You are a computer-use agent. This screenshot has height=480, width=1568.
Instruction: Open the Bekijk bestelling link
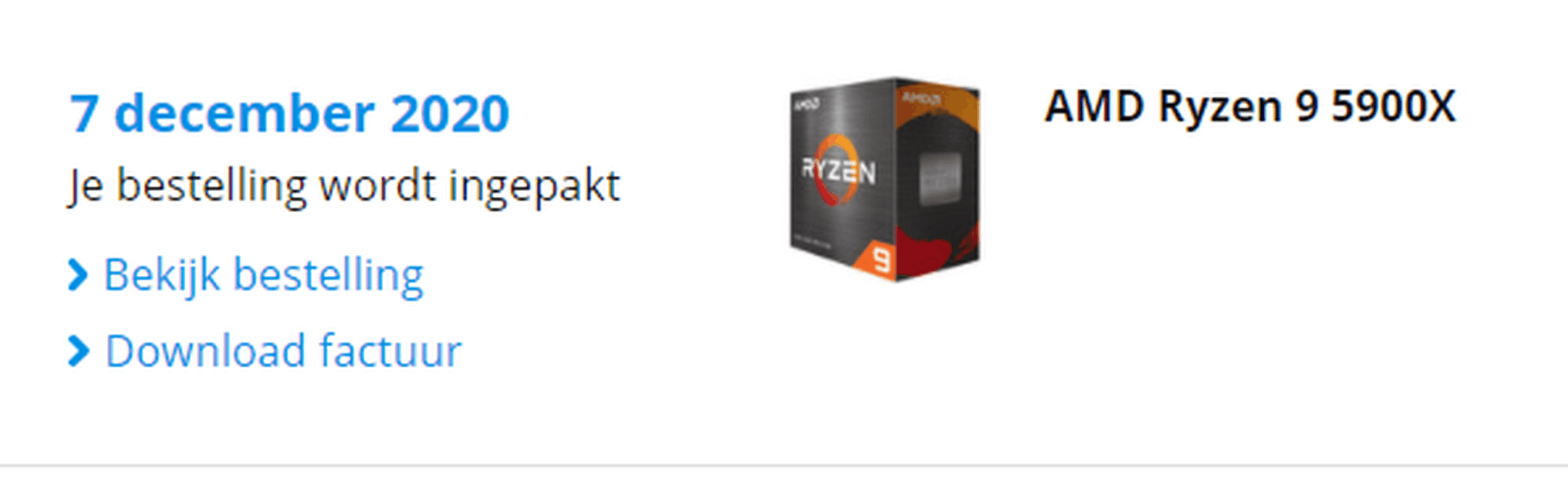click(x=246, y=275)
